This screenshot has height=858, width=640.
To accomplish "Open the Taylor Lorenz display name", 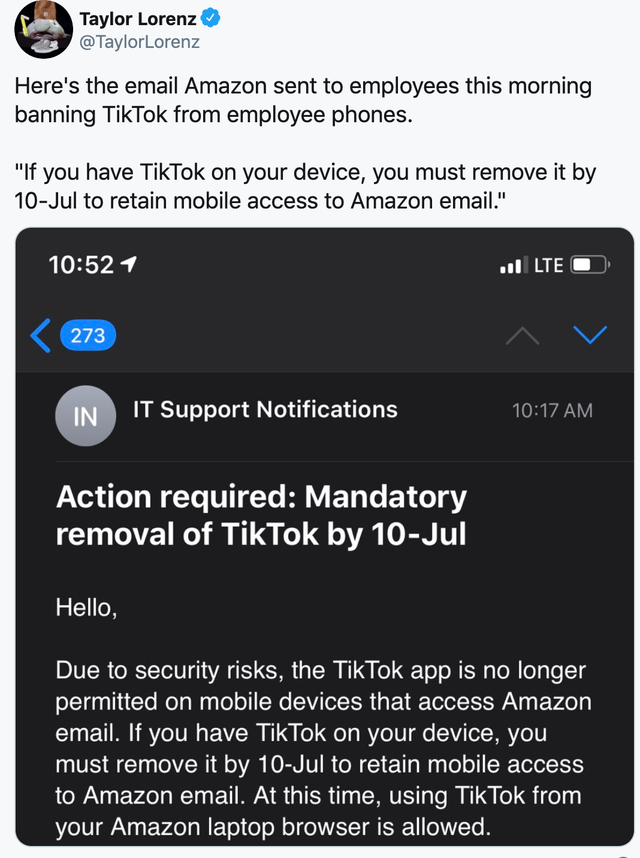I will click(x=141, y=19).
